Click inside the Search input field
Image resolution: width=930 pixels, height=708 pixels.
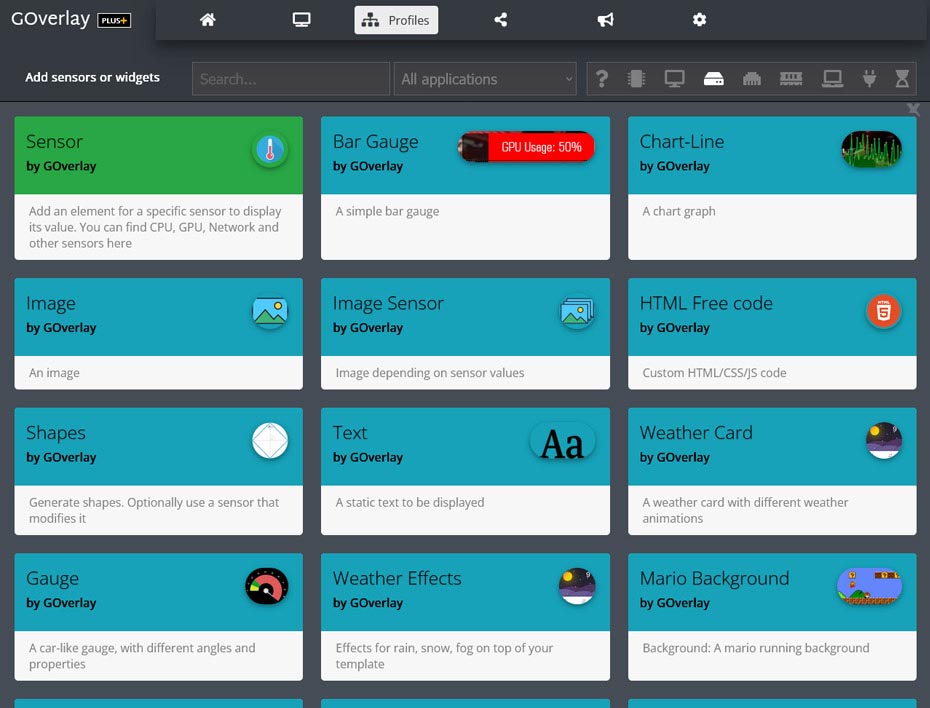click(x=291, y=79)
